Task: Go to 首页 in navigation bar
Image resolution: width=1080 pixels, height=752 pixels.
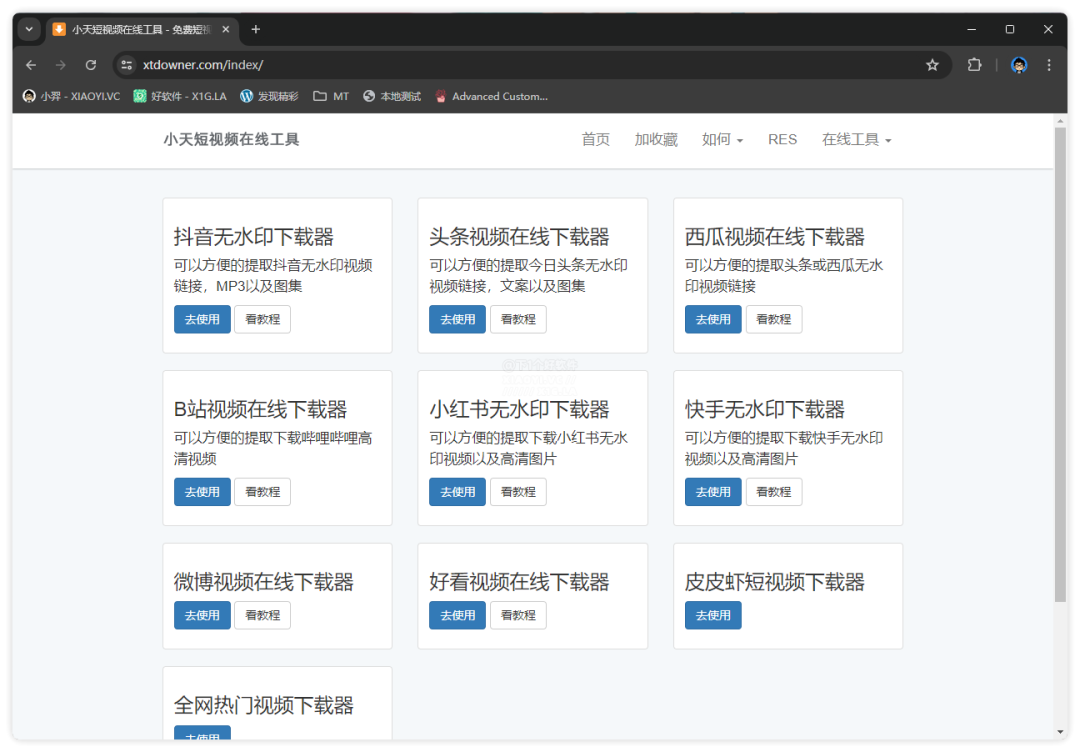Action: (x=595, y=140)
